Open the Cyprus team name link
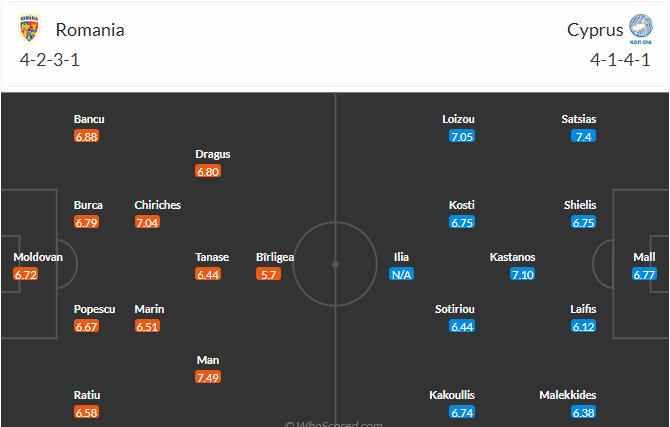The height and width of the screenshot is (427, 670). [595, 30]
